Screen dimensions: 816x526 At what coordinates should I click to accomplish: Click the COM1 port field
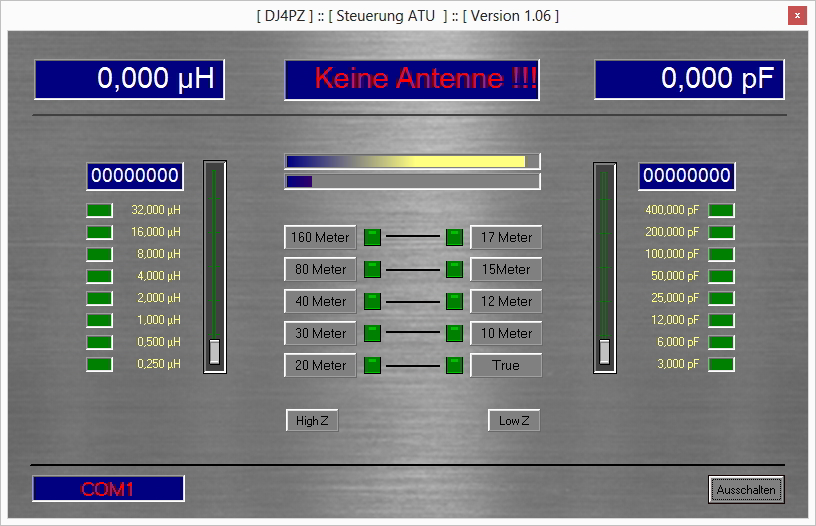[x=108, y=489]
